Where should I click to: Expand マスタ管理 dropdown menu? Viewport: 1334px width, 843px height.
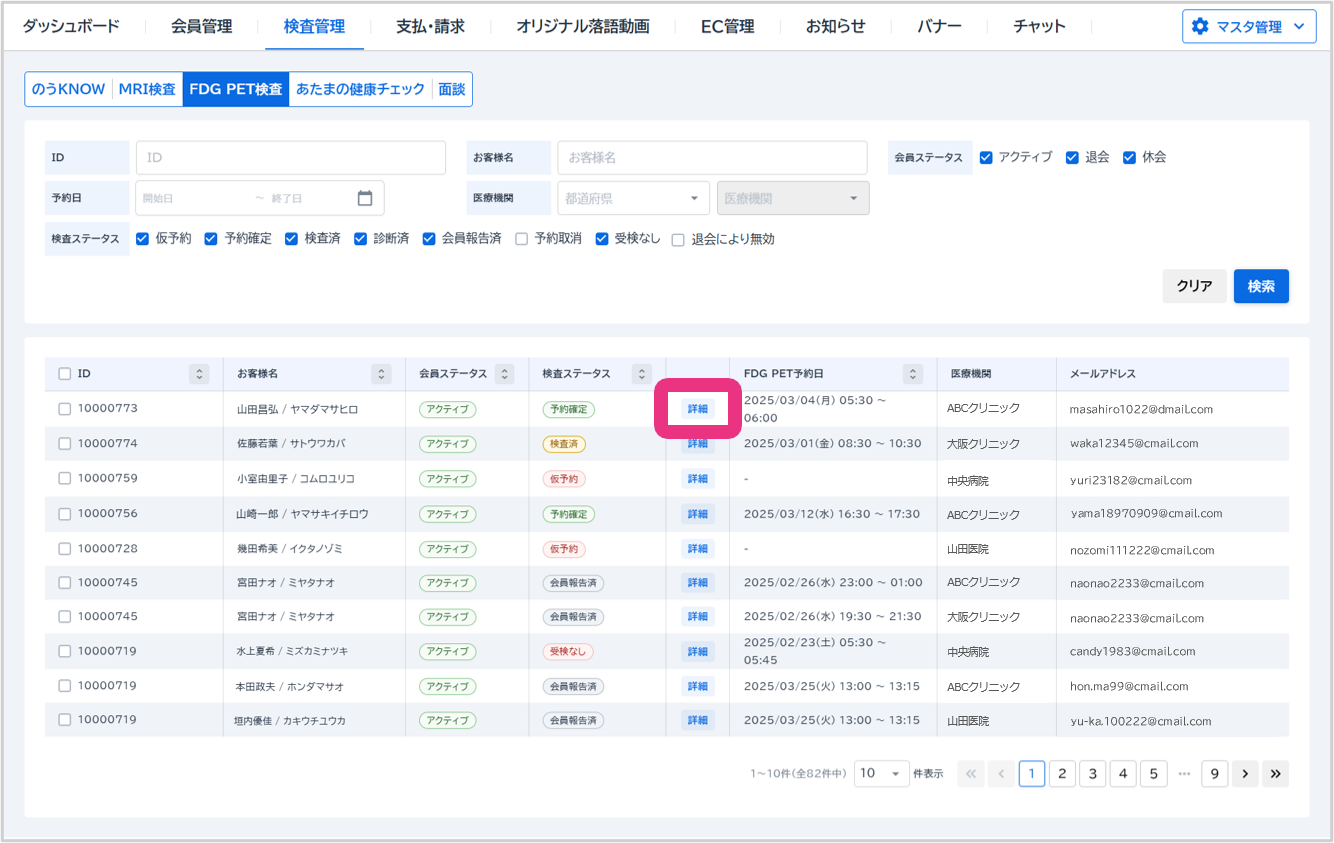click(1298, 27)
